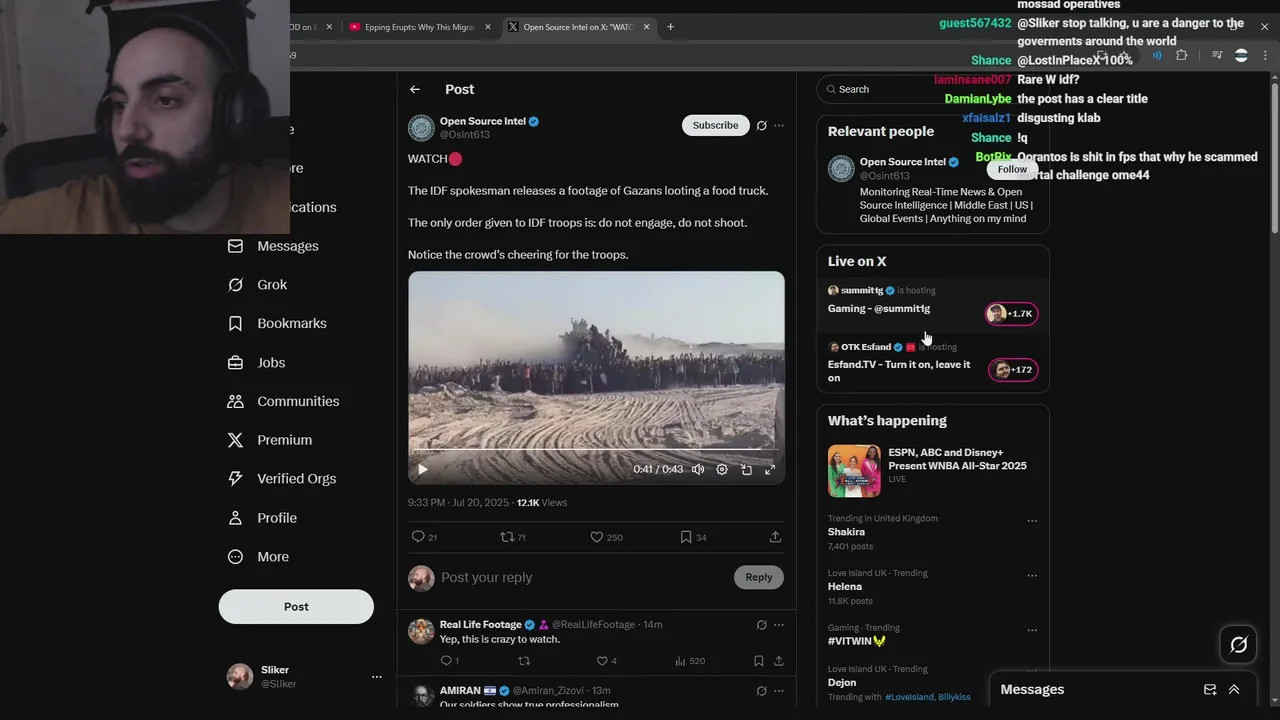Viewport: 1280px width, 720px height.
Task: Open options for #VITWIN trend
Action: [x=1032, y=631]
